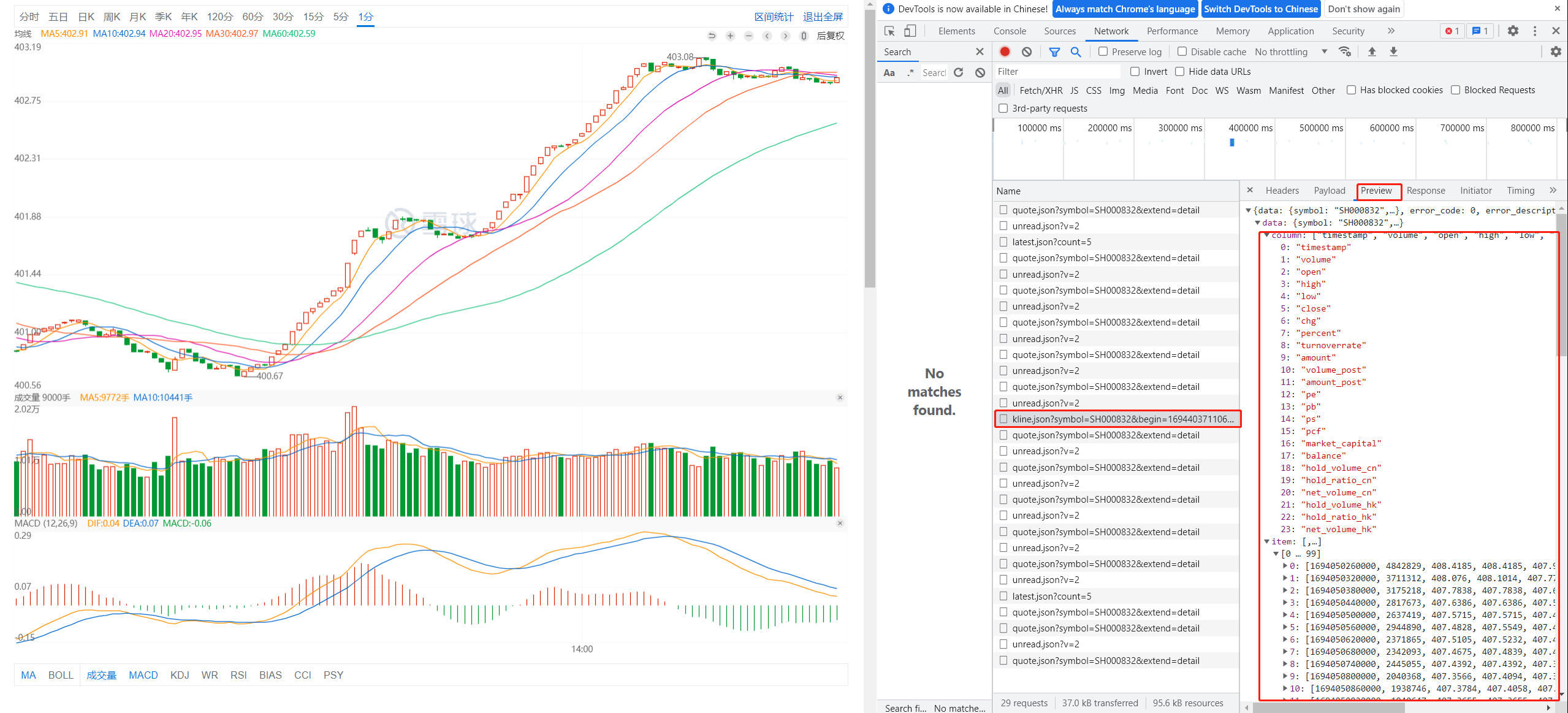Open the 后复权 adjustment dropdown

coord(831,36)
